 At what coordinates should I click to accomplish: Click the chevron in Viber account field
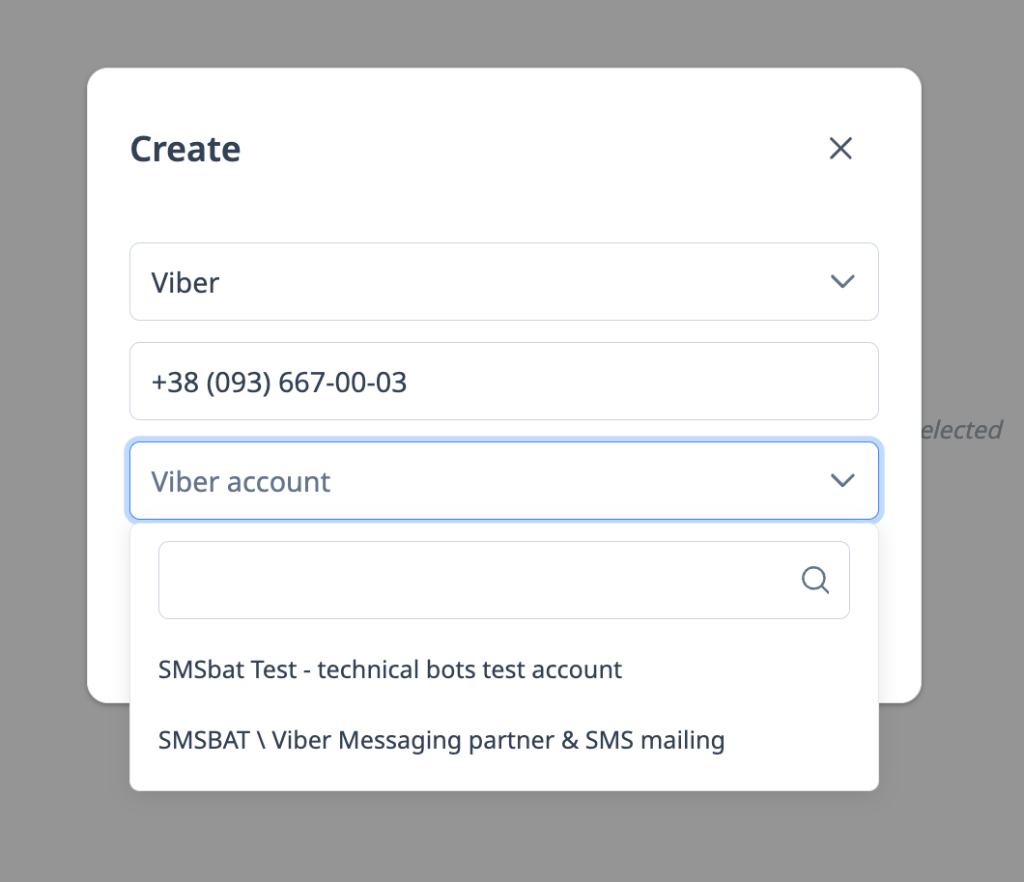(x=842, y=481)
